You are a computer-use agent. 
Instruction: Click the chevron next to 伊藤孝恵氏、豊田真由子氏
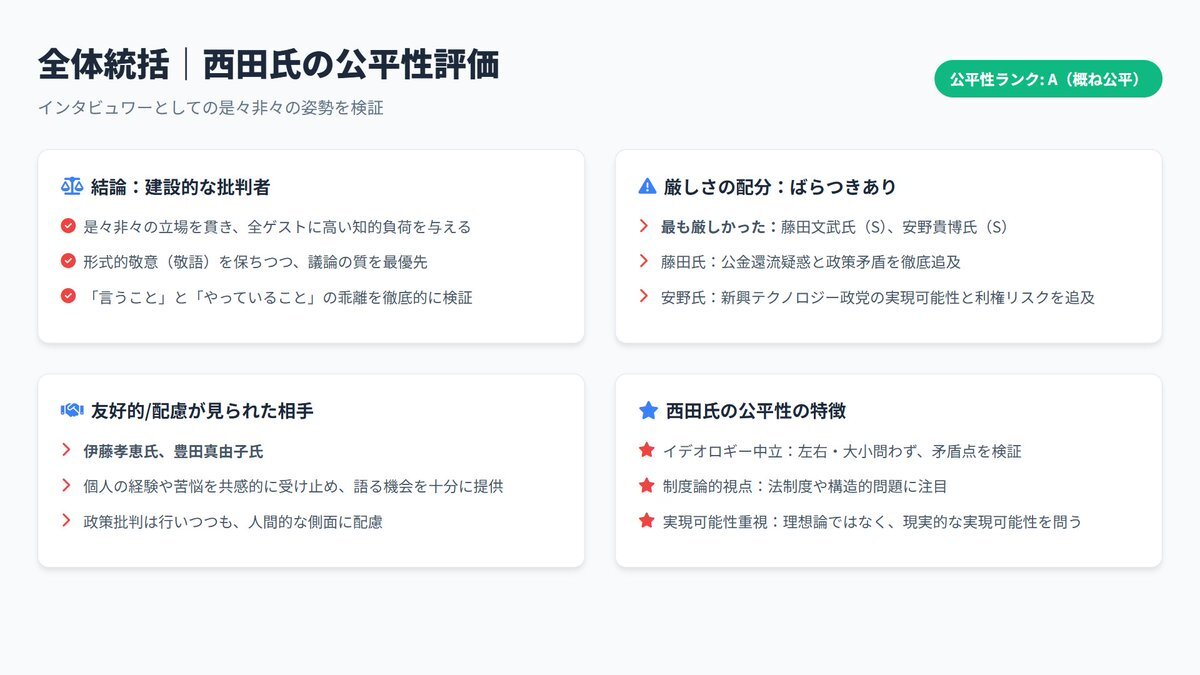tap(67, 451)
